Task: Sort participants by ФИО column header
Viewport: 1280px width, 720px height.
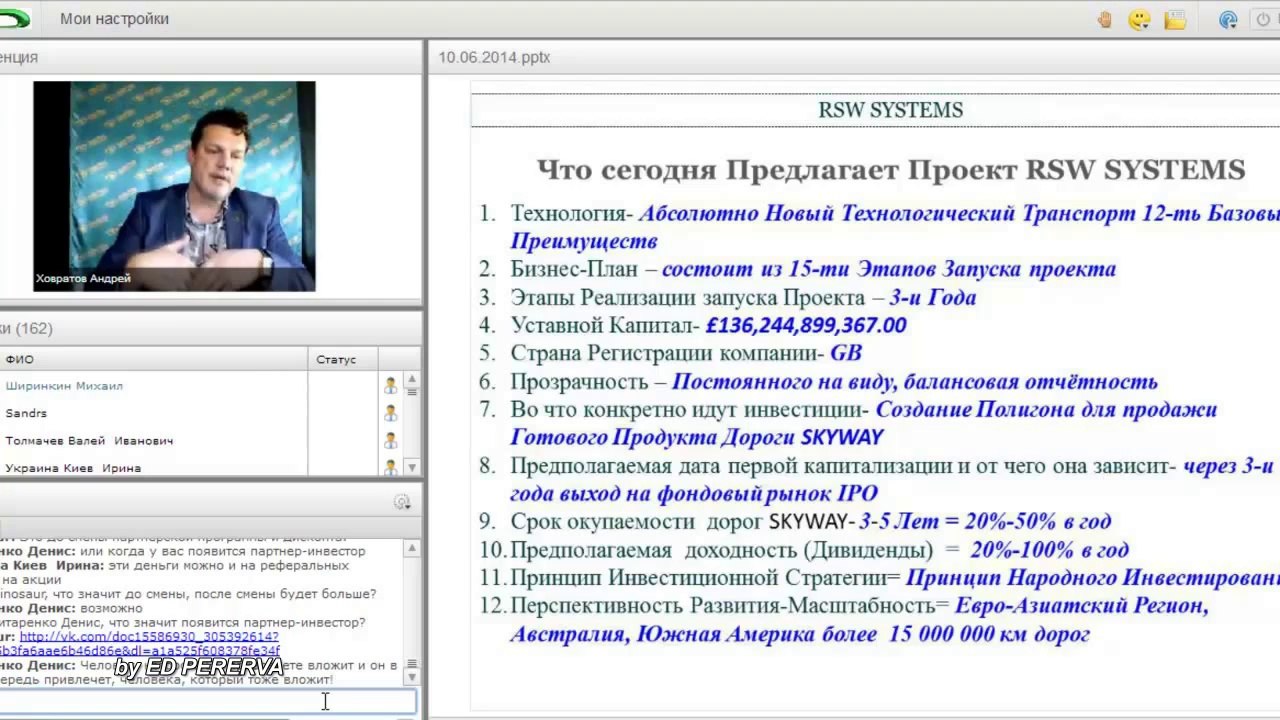Action: [154, 359]
